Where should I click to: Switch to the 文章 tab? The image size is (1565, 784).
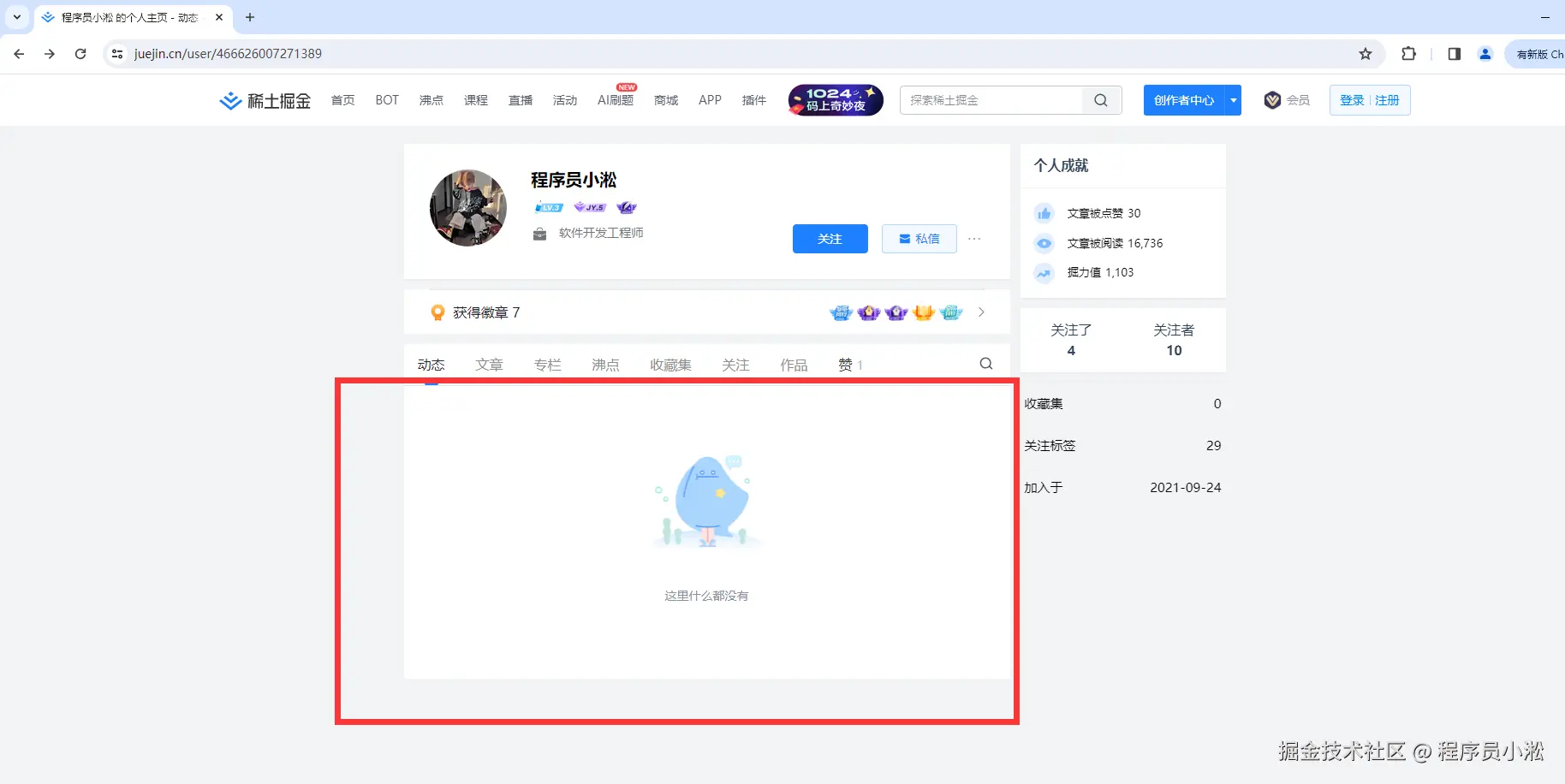[x=489, y=364]
